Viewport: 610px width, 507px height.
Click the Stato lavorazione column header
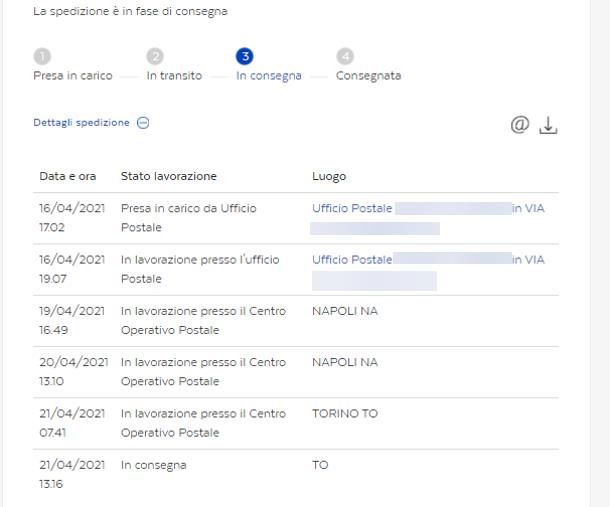168,176
